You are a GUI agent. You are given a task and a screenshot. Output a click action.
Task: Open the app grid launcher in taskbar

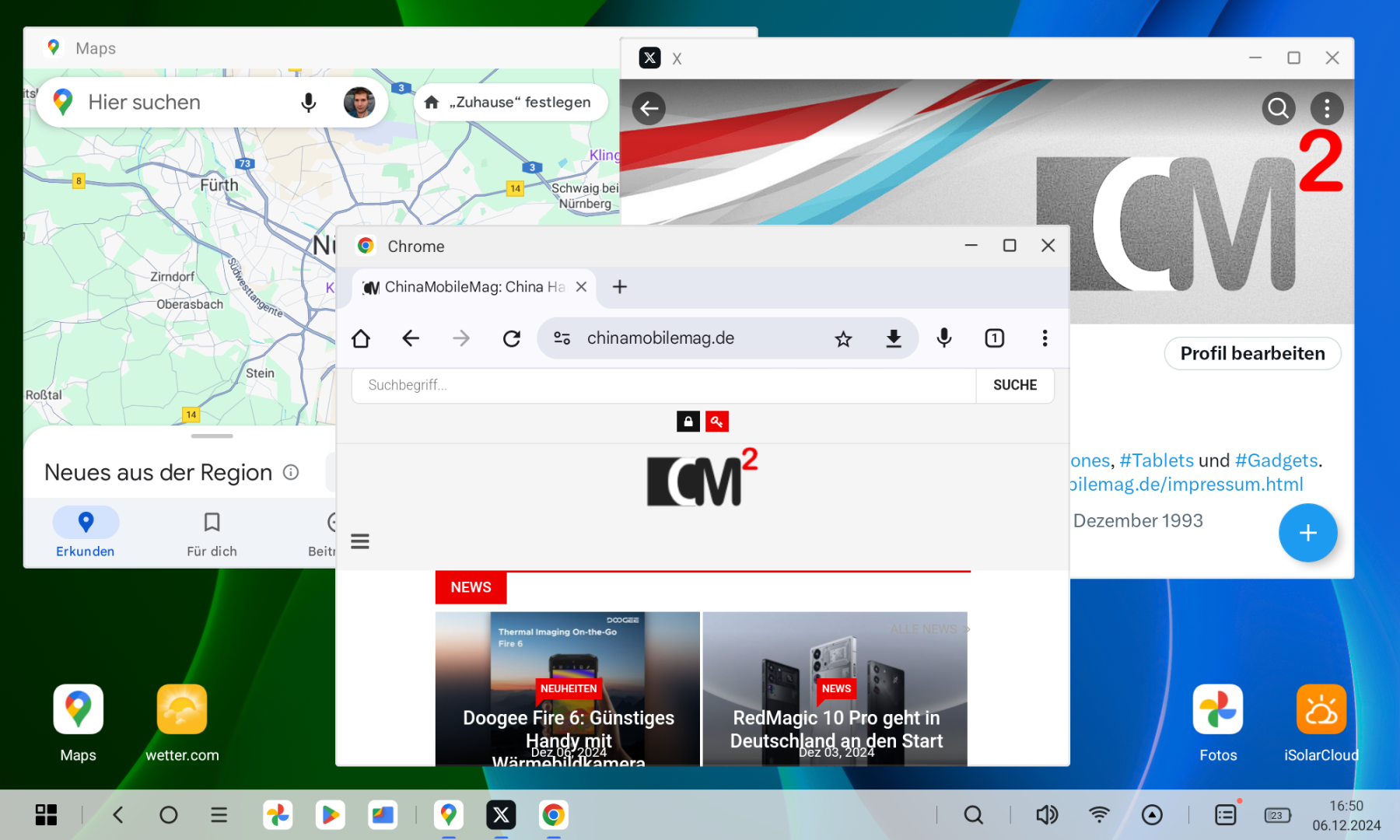46,814
